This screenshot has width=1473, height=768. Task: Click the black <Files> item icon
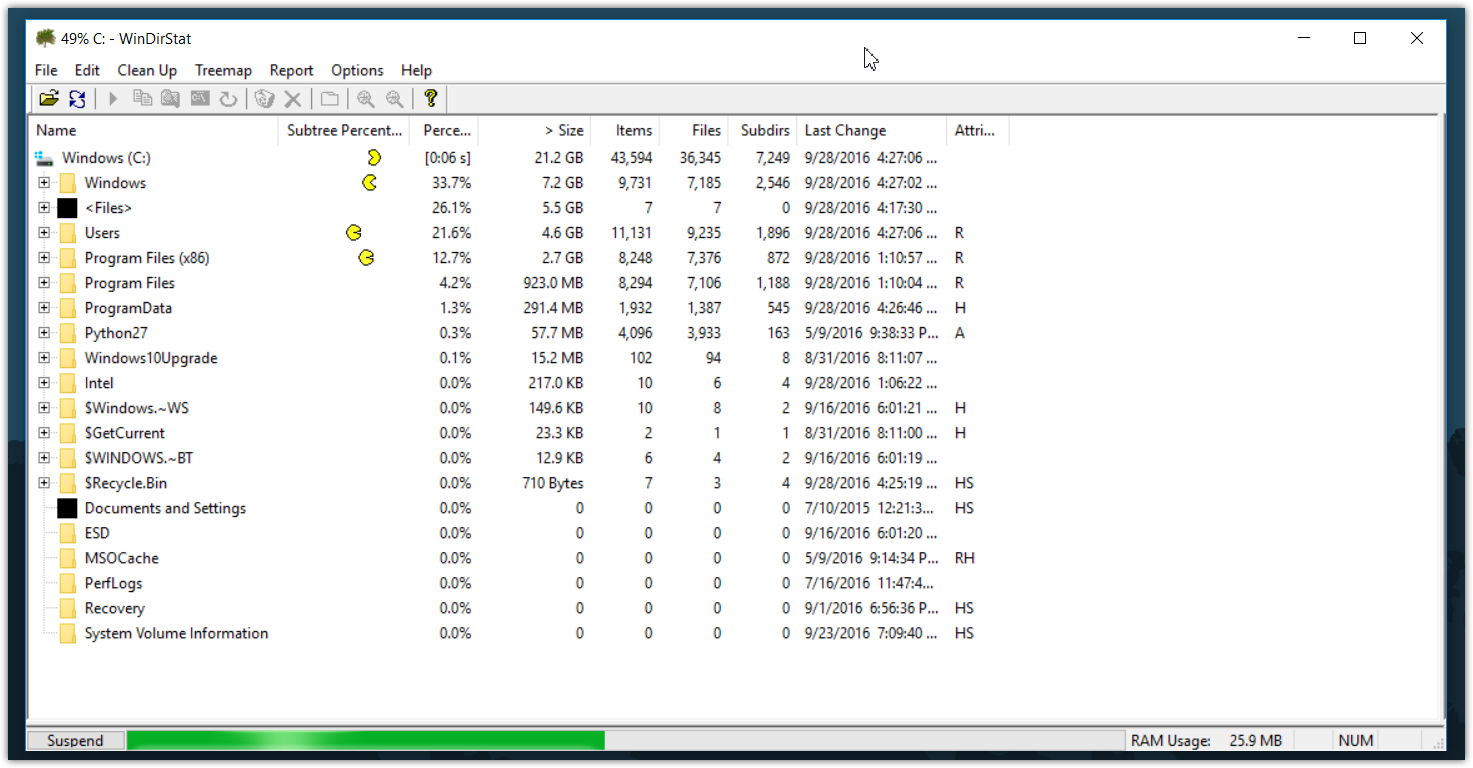[67, 208]
